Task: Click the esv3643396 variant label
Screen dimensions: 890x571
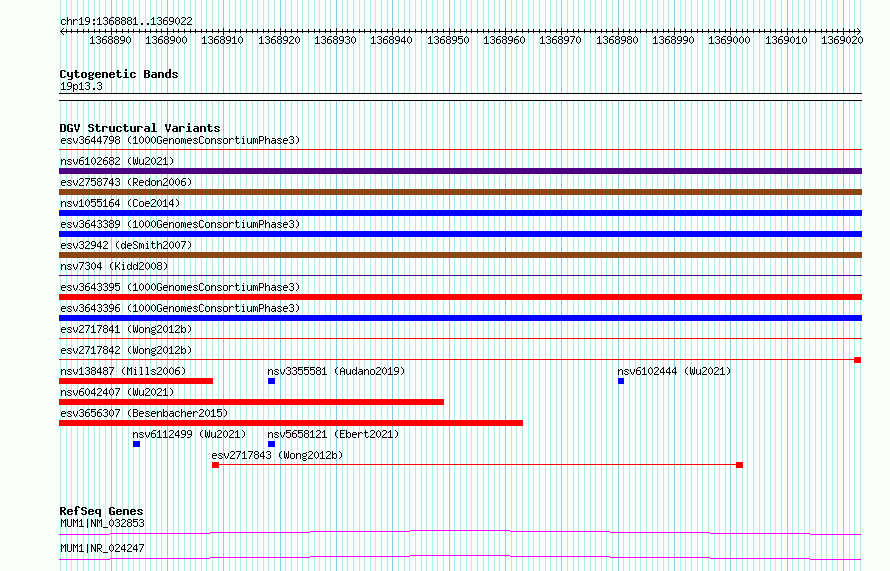Action: pyautogui.click(x=180, y=308)
